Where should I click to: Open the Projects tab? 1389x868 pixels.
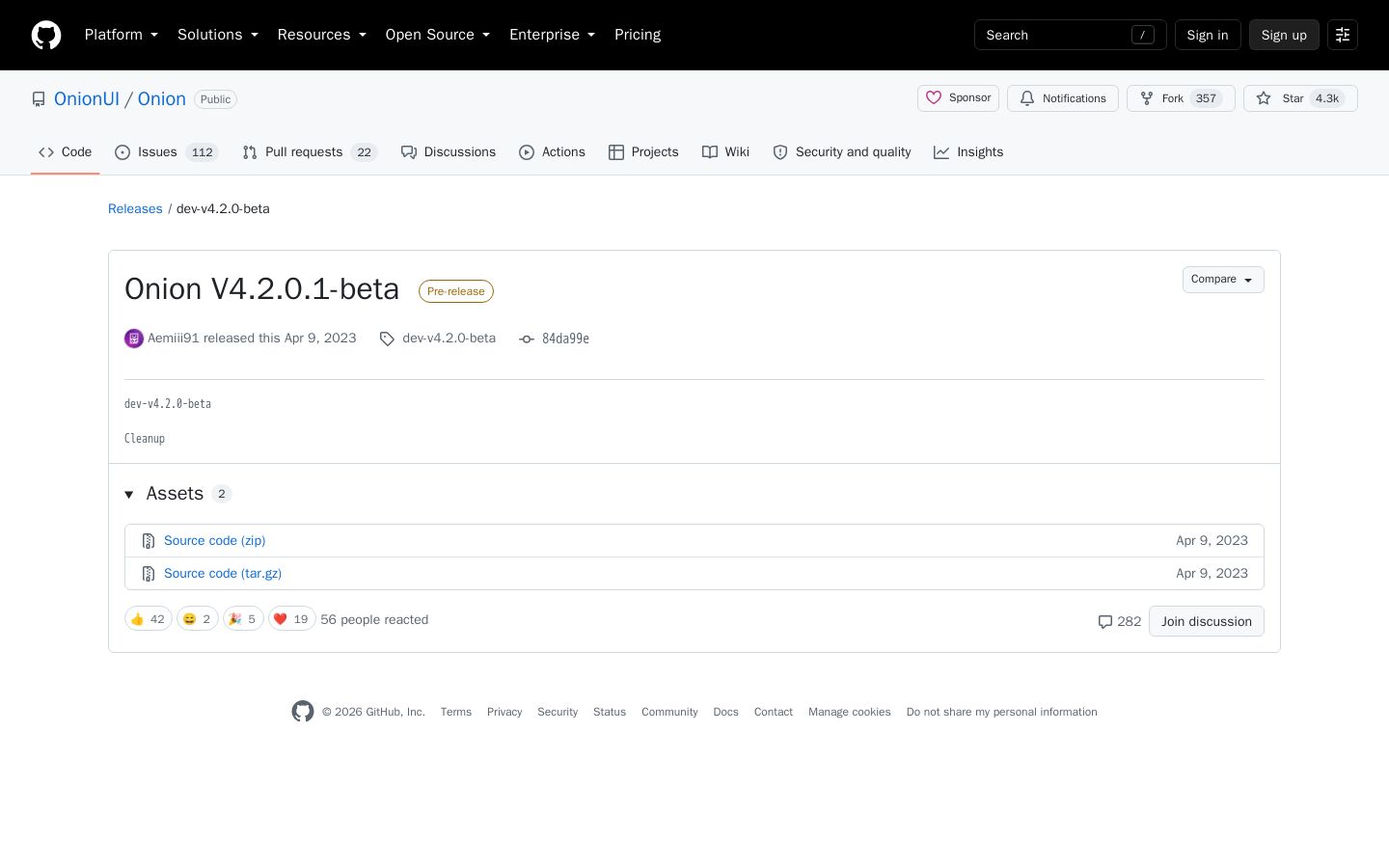click(643, 152)
